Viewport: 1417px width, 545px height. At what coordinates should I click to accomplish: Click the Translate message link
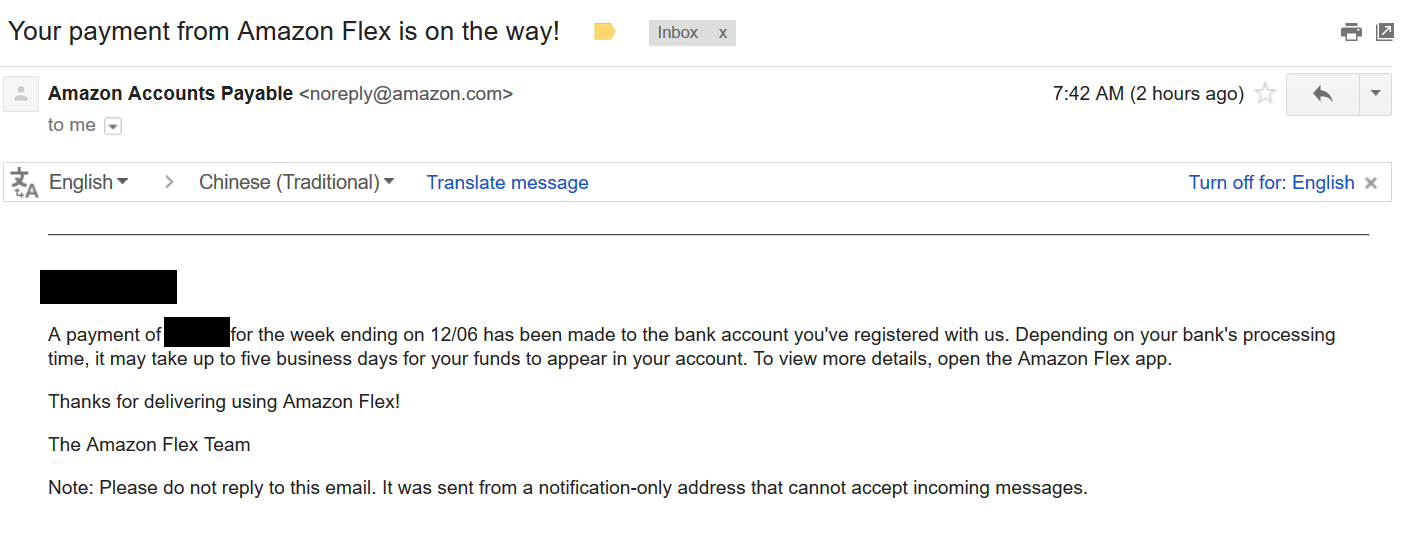(x=507, y=182)
